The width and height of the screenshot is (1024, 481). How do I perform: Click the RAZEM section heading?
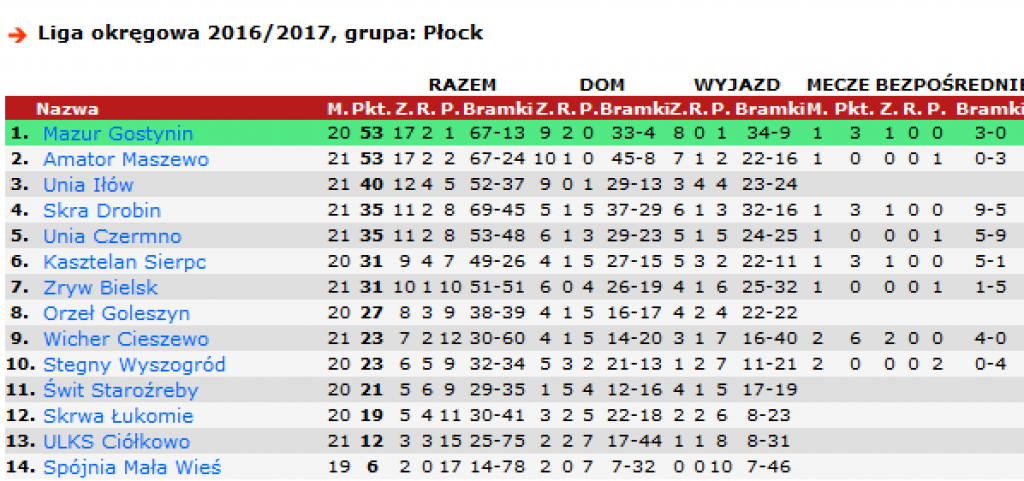tap(462, 85)
